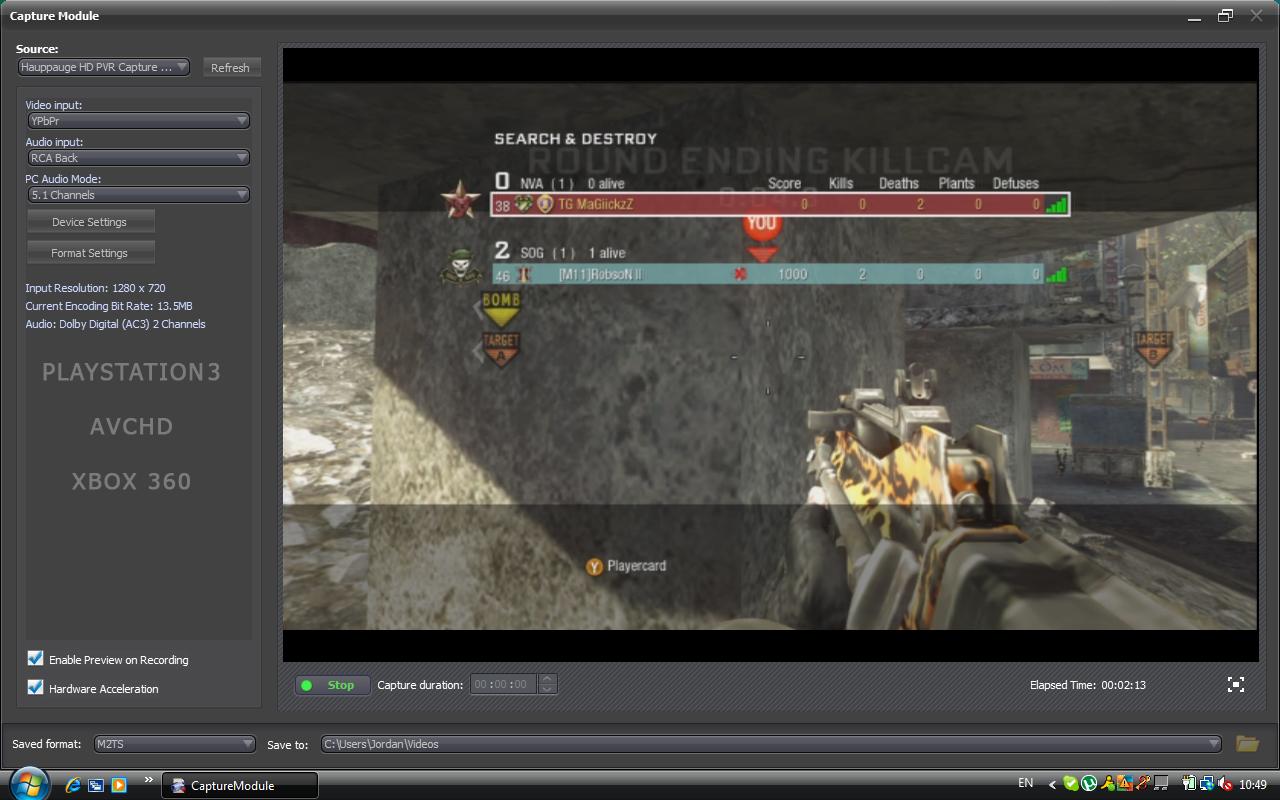Launch Windows Media Player from Quick Launch
Screen dimensions: 1280x800
point(119,785)
